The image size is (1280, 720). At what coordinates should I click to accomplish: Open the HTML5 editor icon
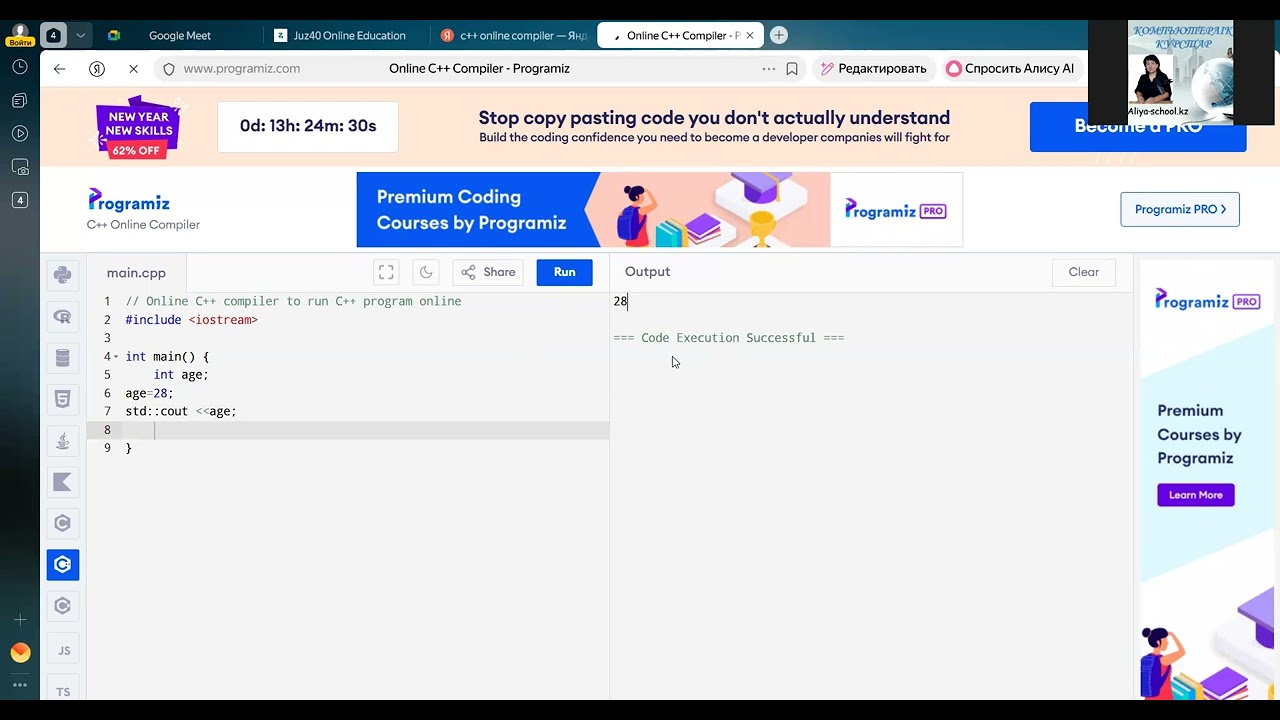62,399
